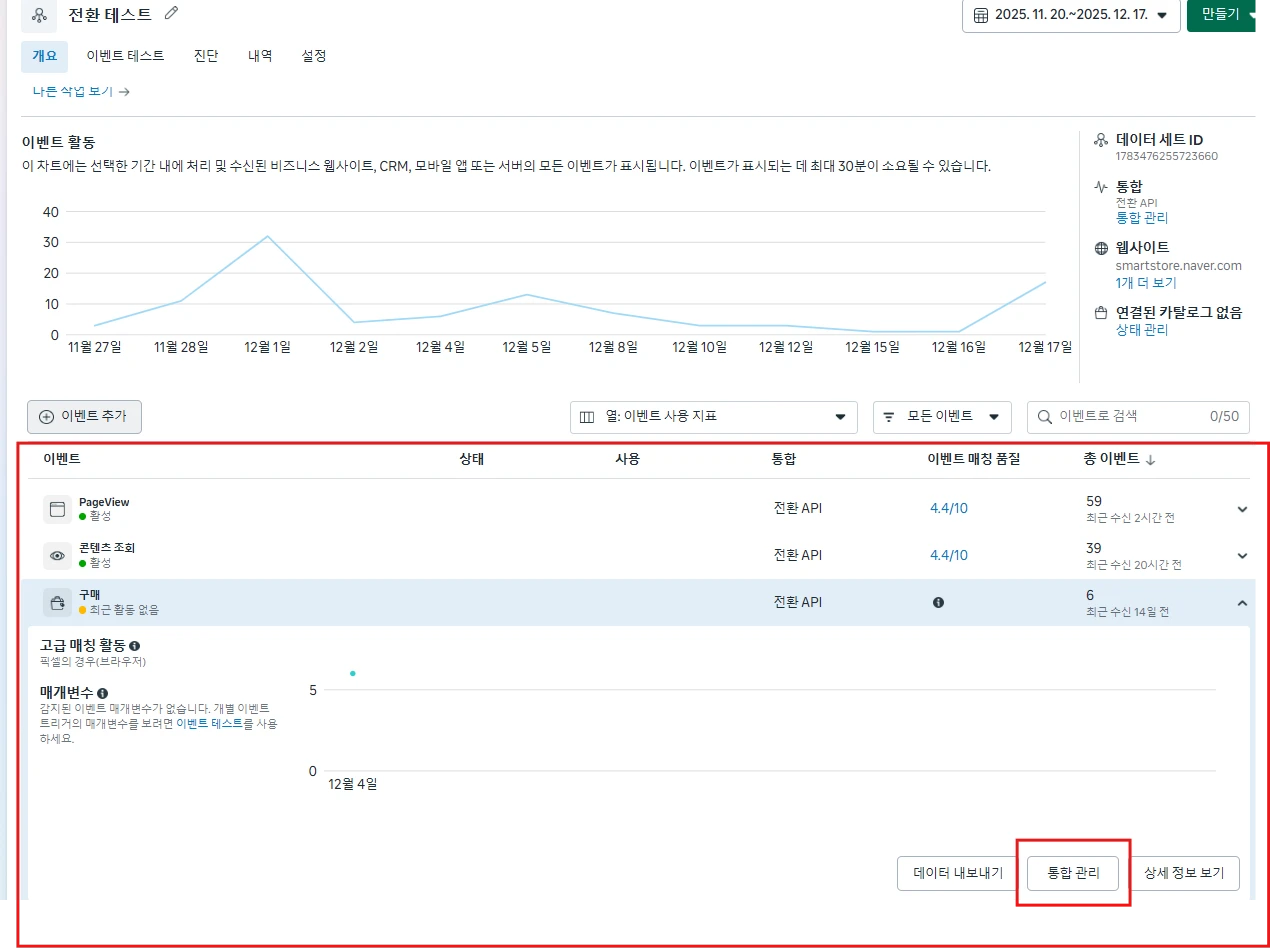Screen dimensions: 1270x949
Task: Click the 구매 purchase event icon
Action: click(57, 603)
